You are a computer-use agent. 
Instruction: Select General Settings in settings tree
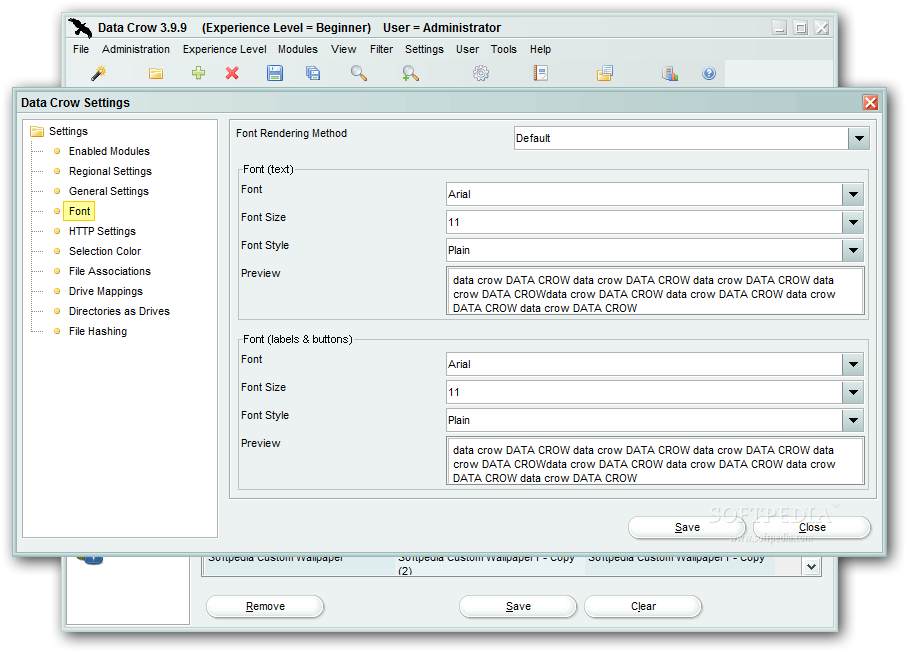tap(109, 191)
